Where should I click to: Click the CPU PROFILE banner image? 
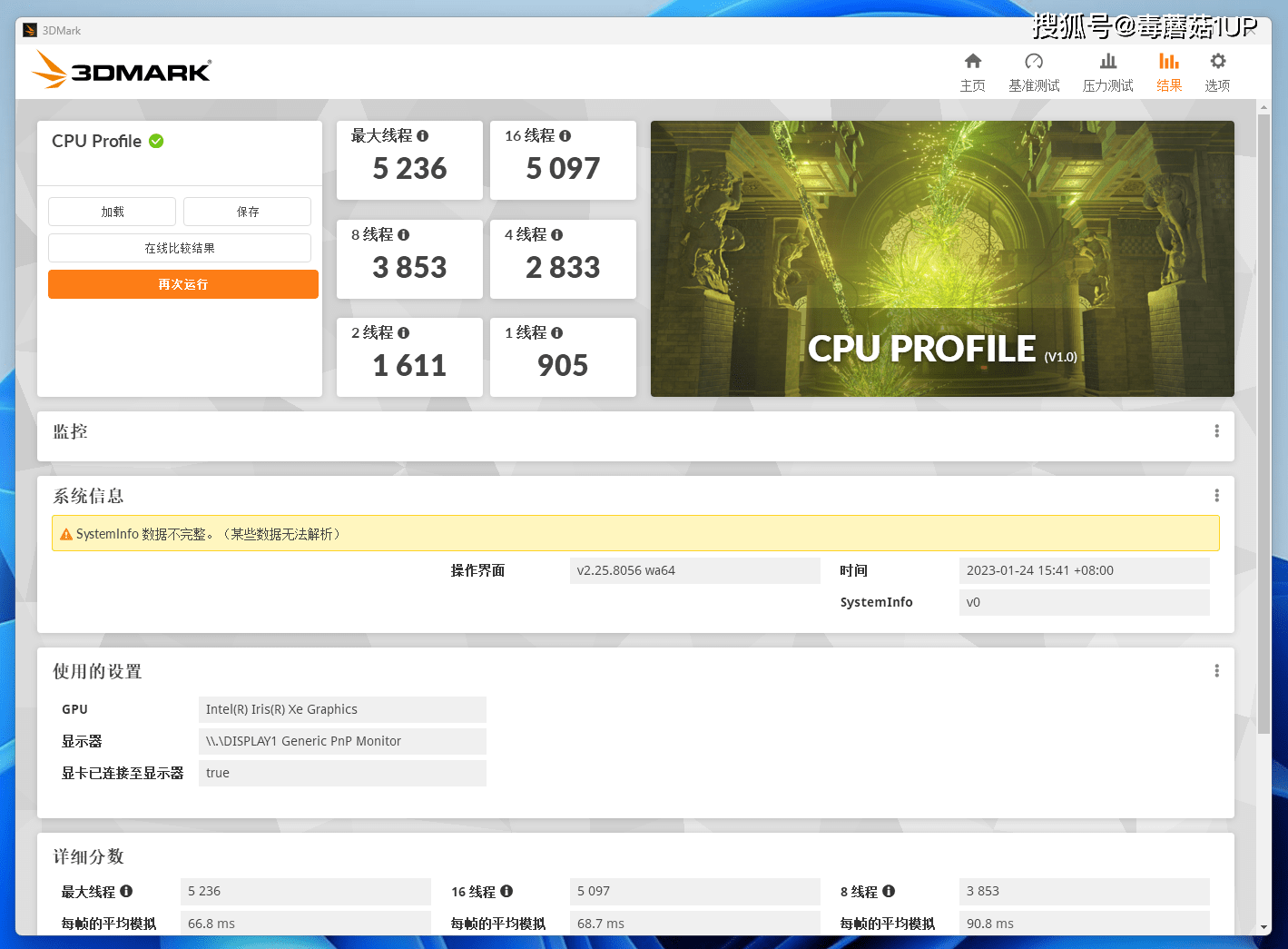(942, 259)
